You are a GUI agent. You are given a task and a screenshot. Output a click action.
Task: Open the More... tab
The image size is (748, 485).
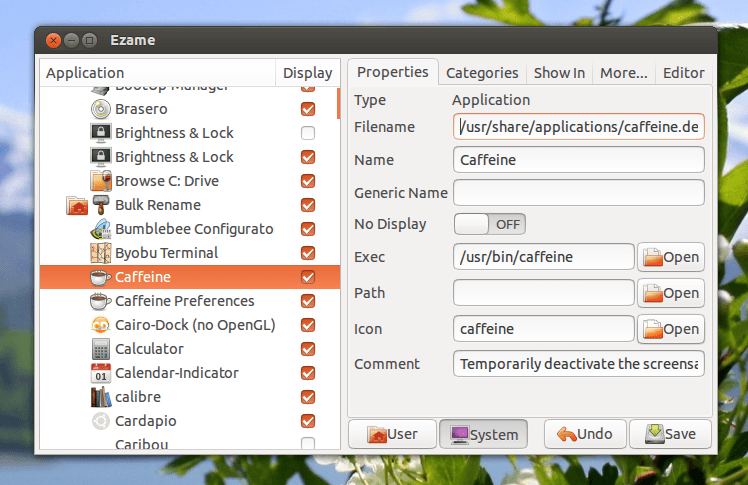pos(624,73)
